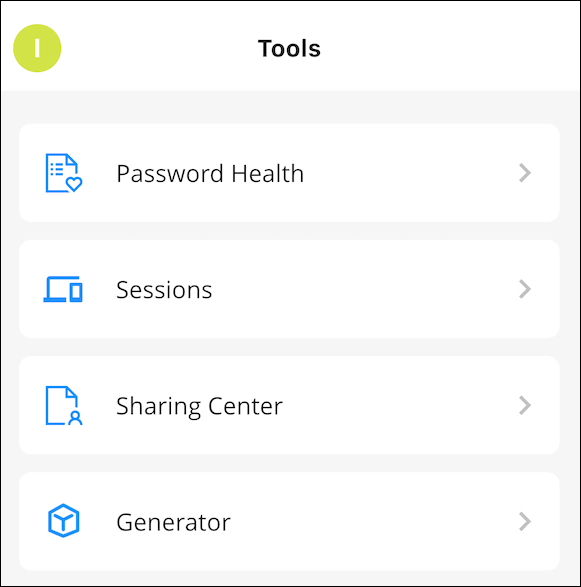Click the Generator cube icon
The image size is (581, 587).
click(63, 521)
